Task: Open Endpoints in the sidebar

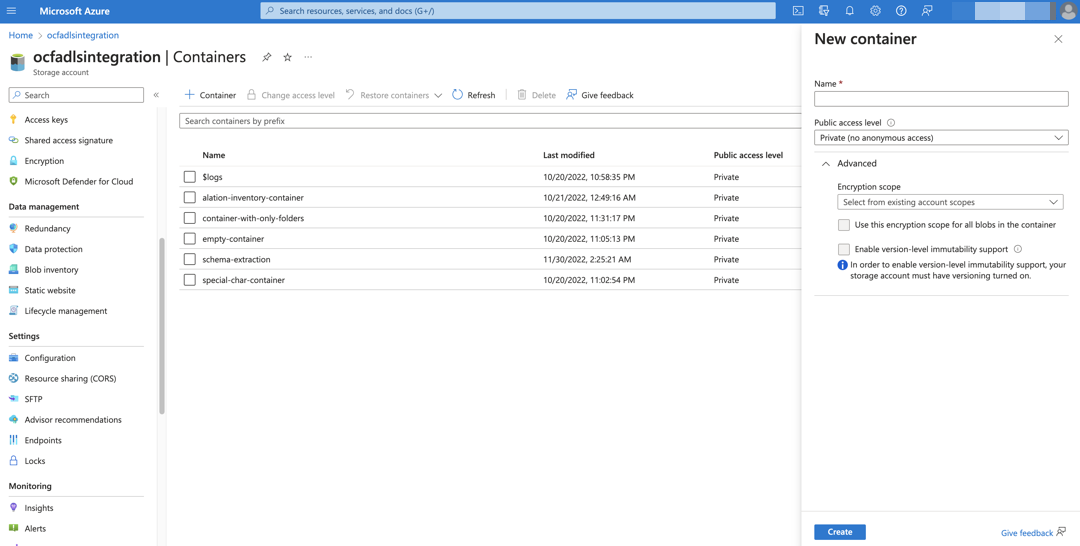Action: pyautogui.click(x=43, y=440)
